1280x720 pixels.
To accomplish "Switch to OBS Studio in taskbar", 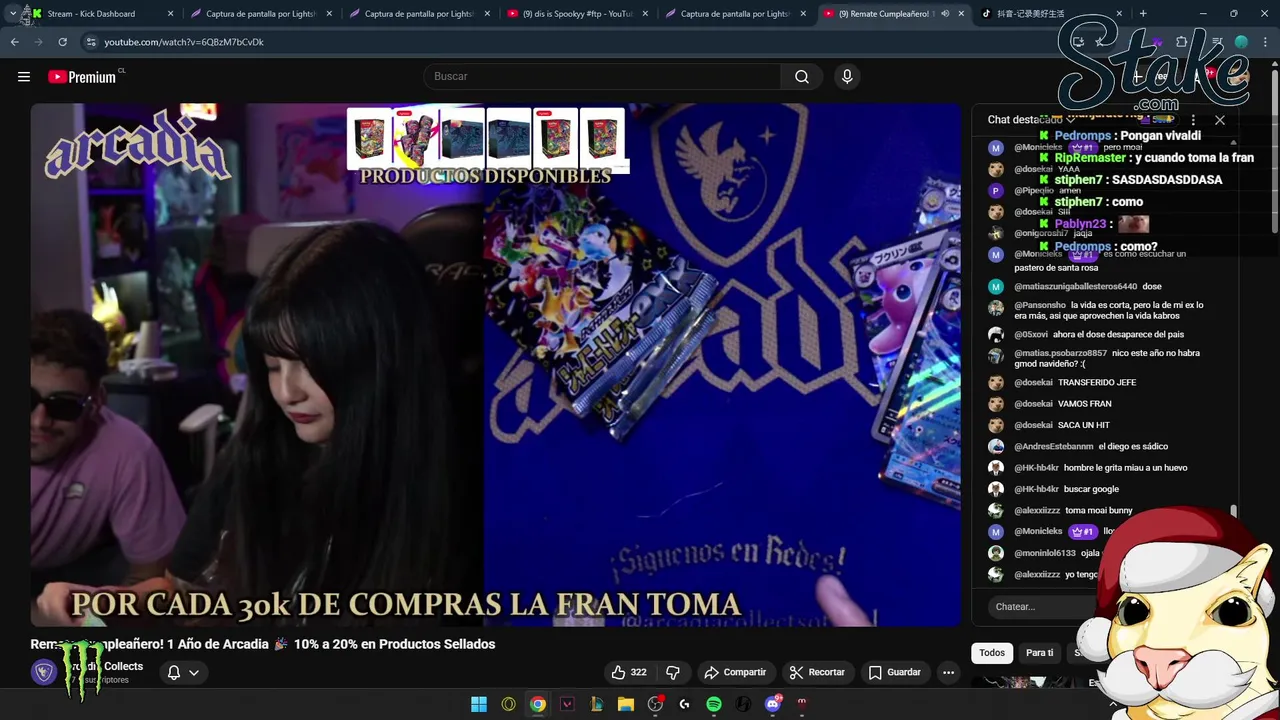I will (x=655, y=704).
